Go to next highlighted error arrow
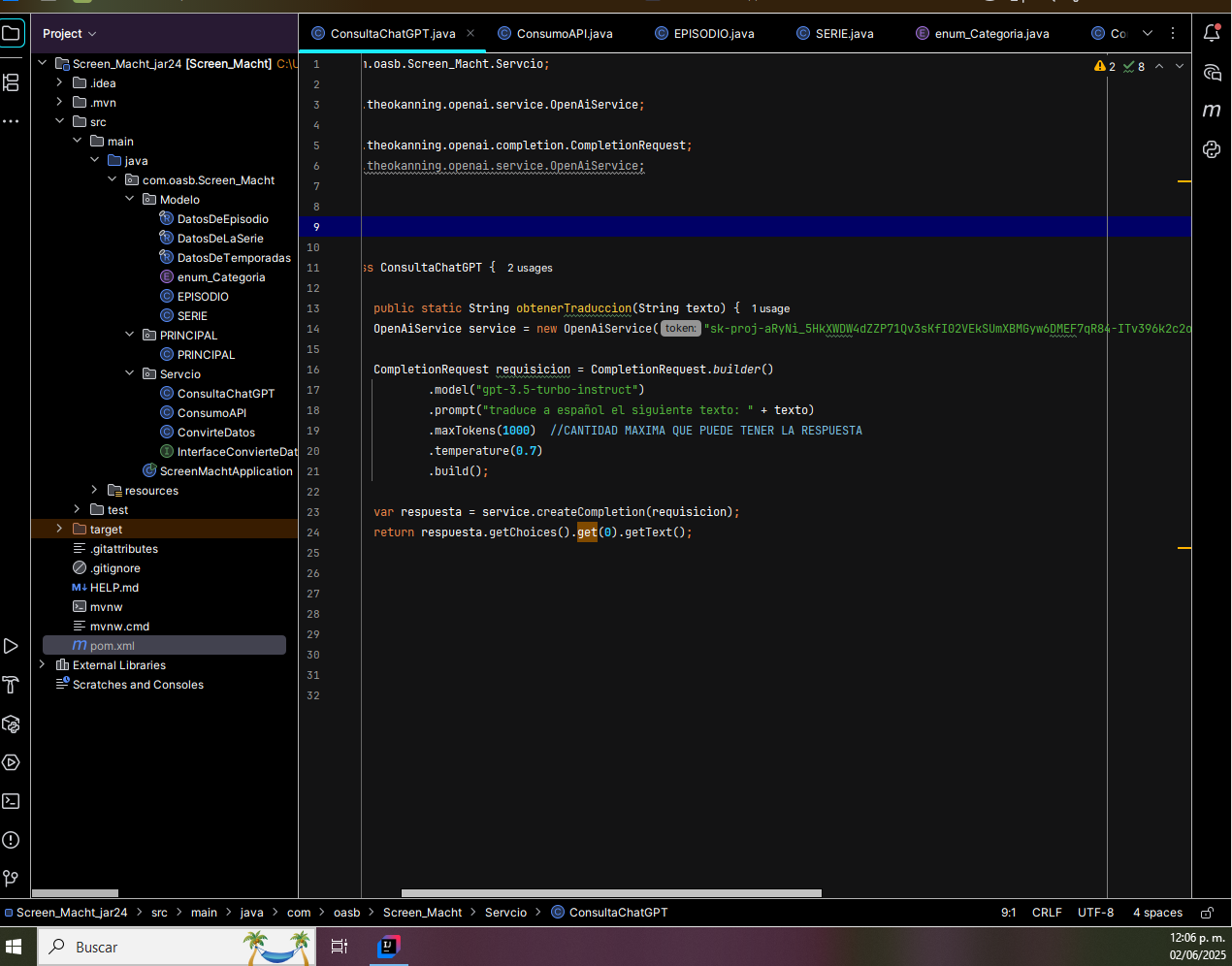The image size is (1232, 966). click(1180, 67)
